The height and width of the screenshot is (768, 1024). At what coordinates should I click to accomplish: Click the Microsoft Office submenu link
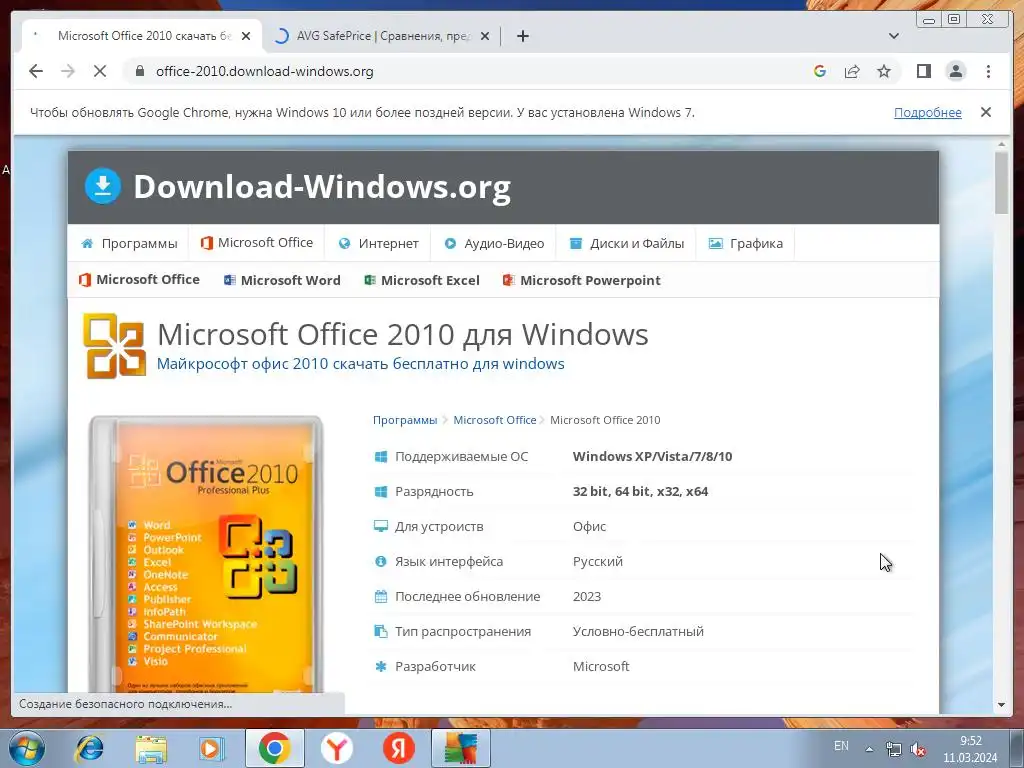tap(139, 280)
